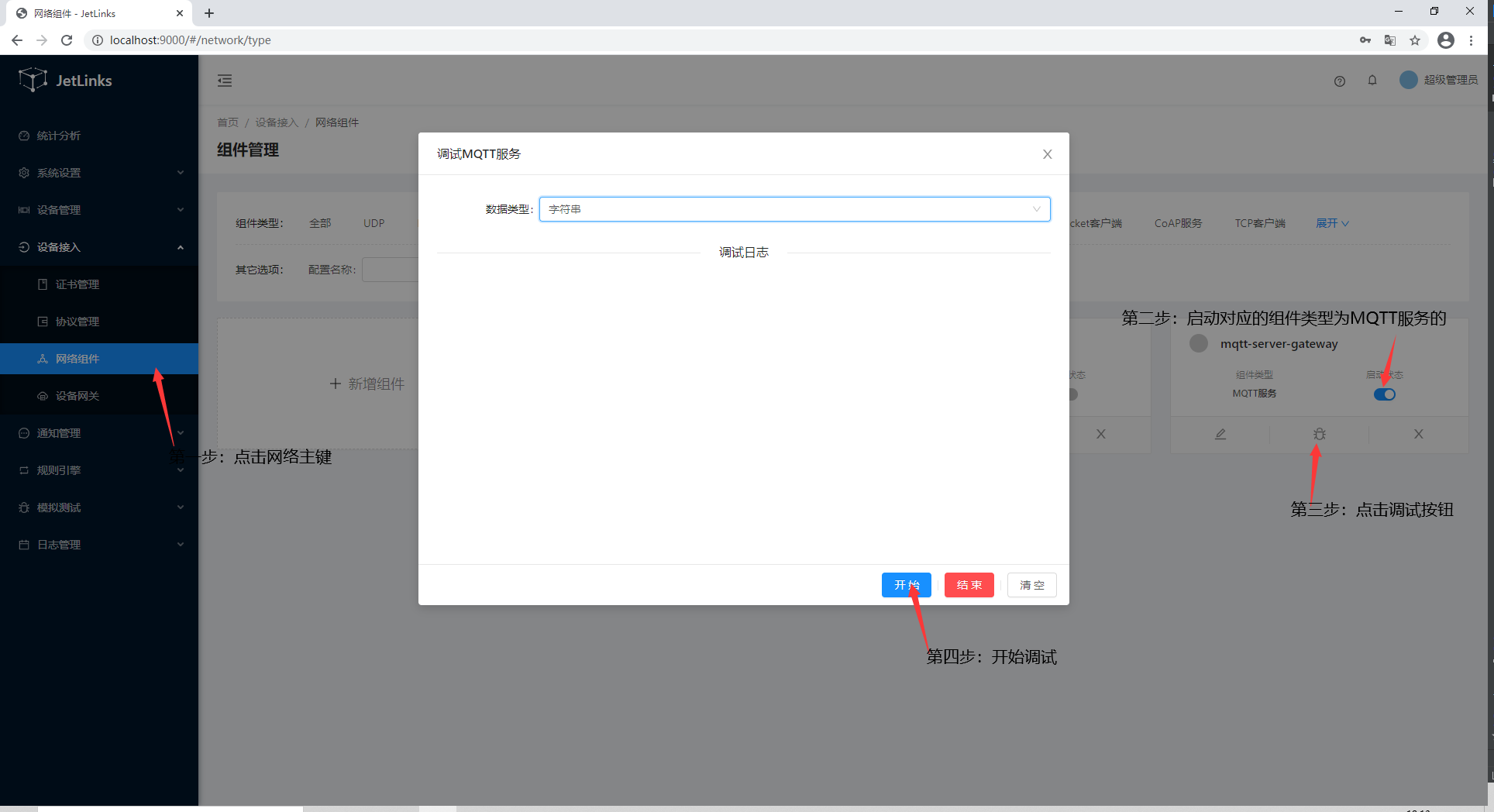Image resolution: width=1494 pixels, height=812 pixels.
Task: Click the 清空 button to clear logs
Action: [1031, 585]
